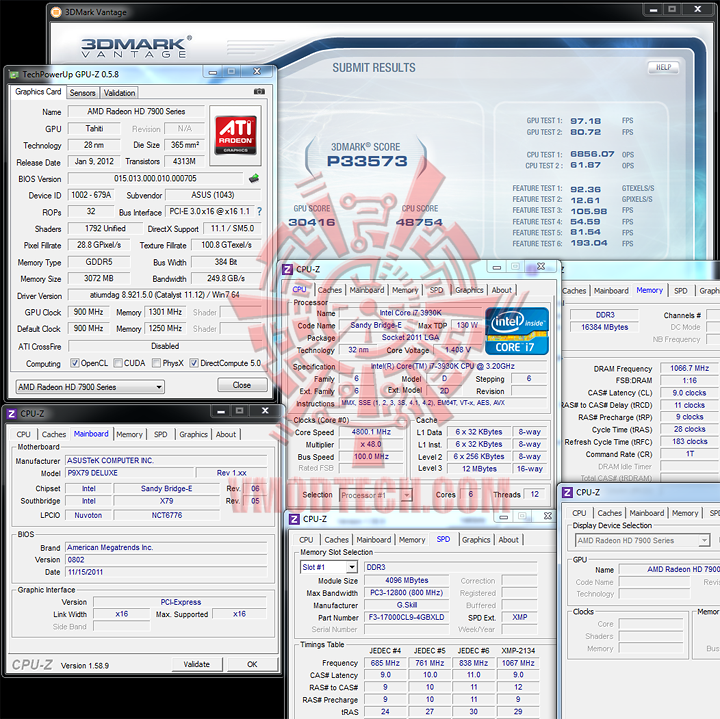720x719 pixels.
Task: Click the 3DMark score P33573
Action: [x=367, y=161]
